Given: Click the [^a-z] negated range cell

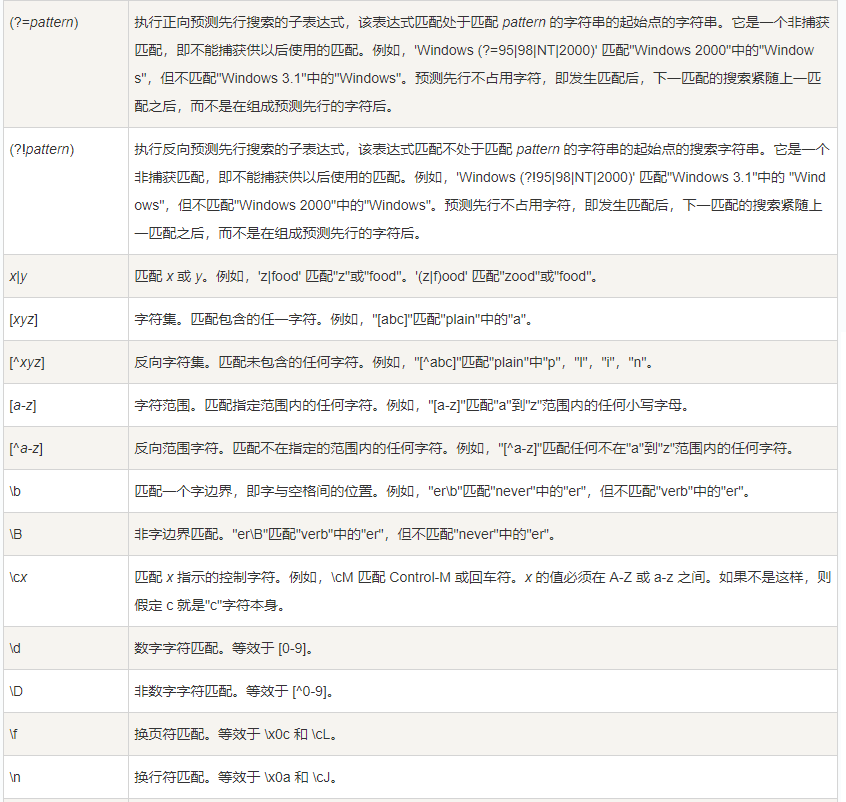Looking at the screenshot, I should pos(66,448).
